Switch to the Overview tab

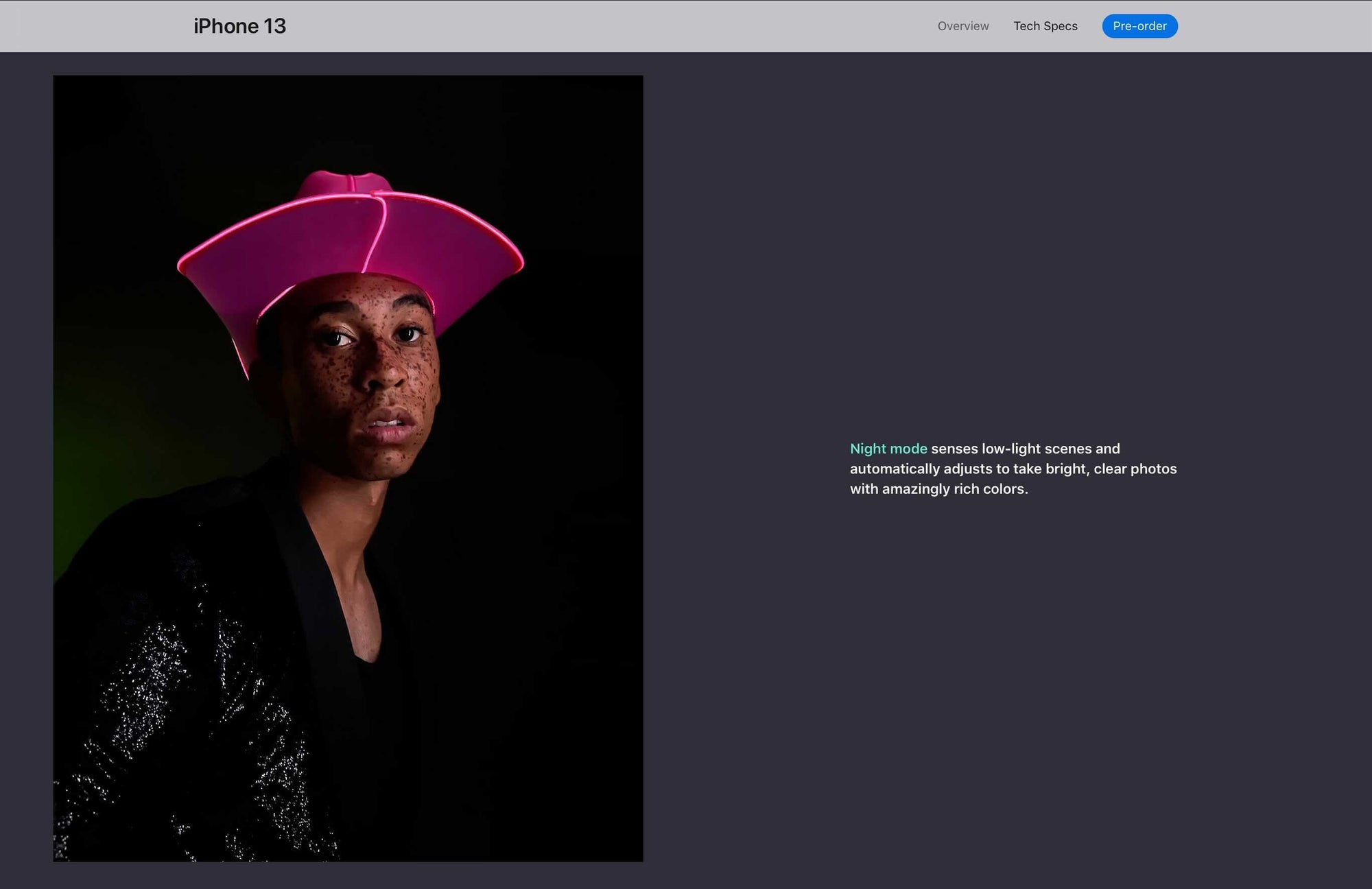(x=962, y=26)
